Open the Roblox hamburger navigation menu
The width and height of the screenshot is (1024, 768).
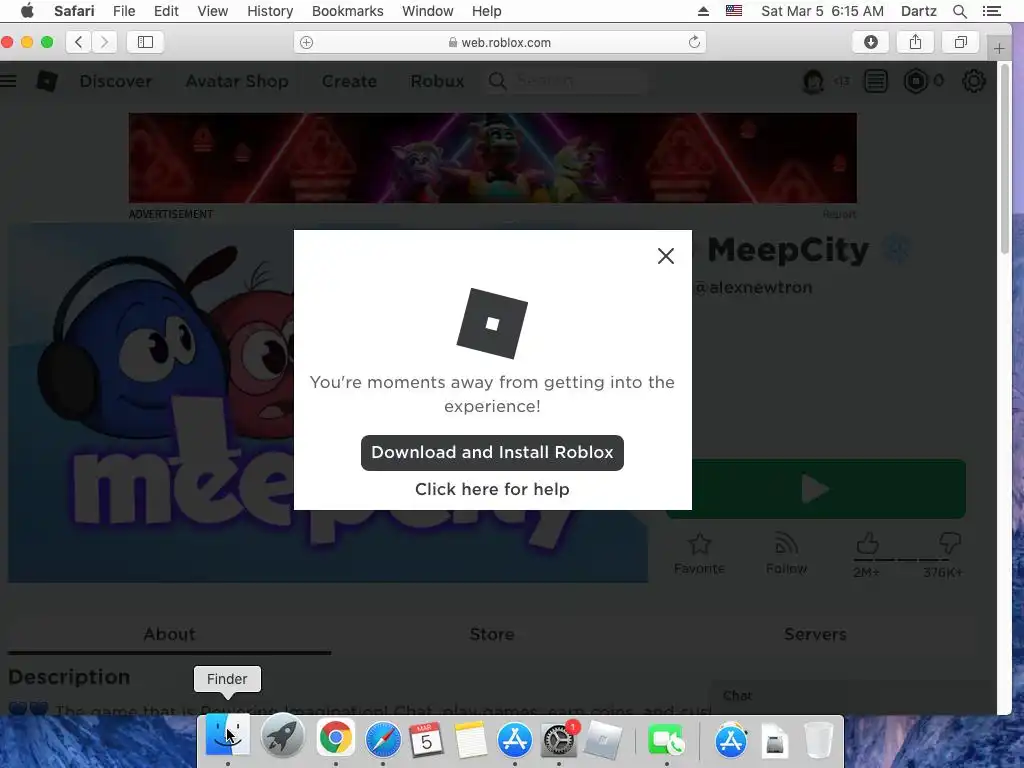(8, 81)
